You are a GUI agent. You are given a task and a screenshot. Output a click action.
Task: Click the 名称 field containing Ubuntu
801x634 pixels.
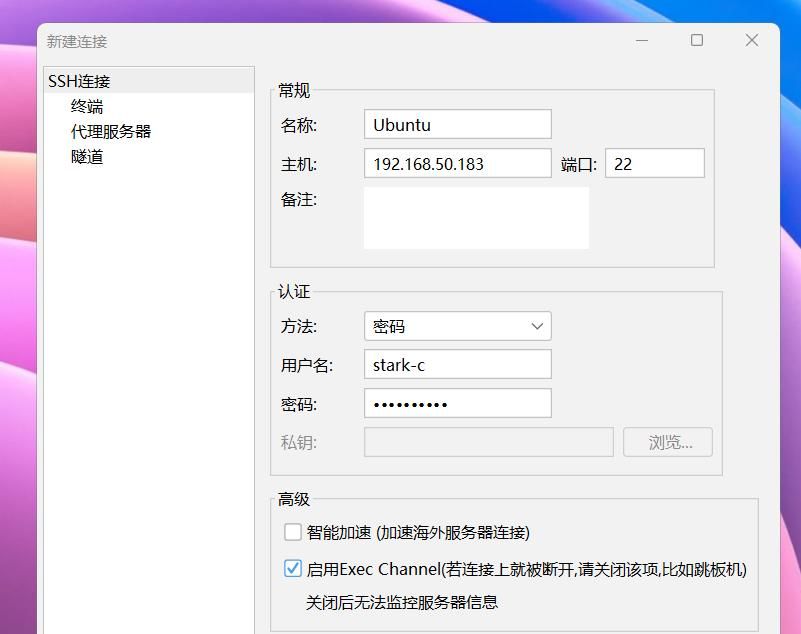click(458, 124)
